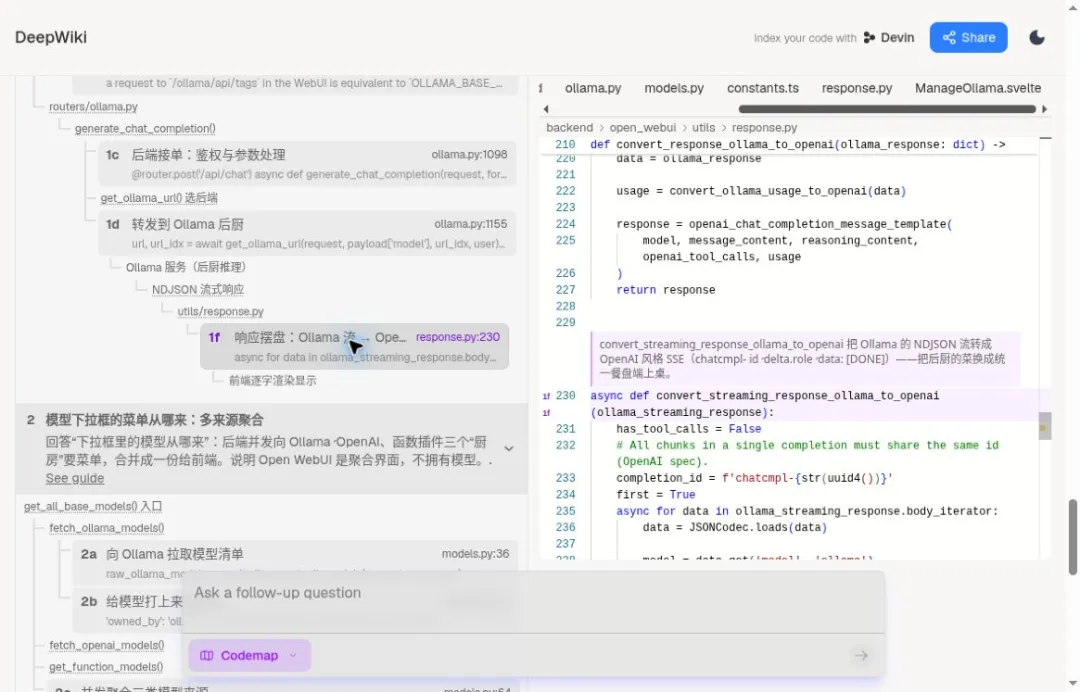Select step 1d 转发到 Ollama 后厨 card
The height and width of the screenshot is (692, 1080).
(307, 233)
